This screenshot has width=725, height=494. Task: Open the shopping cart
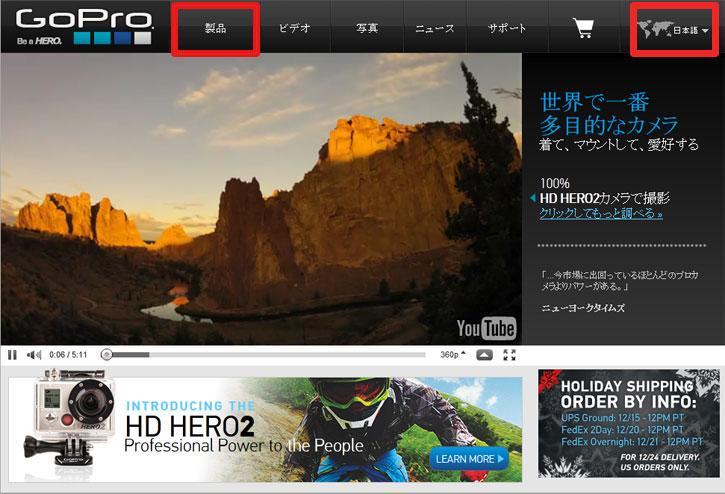tap(583, 28)
